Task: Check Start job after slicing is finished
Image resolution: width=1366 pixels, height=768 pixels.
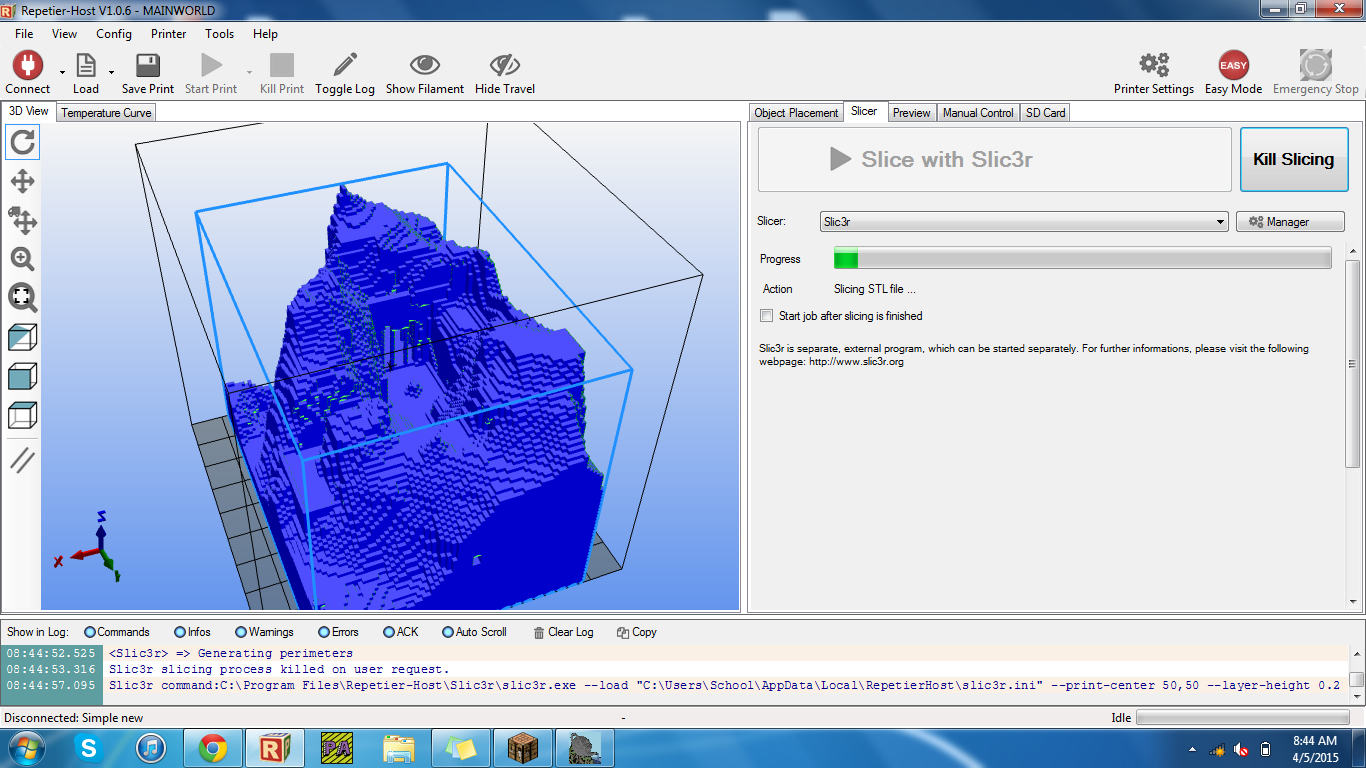Action: tap(767, 316)
